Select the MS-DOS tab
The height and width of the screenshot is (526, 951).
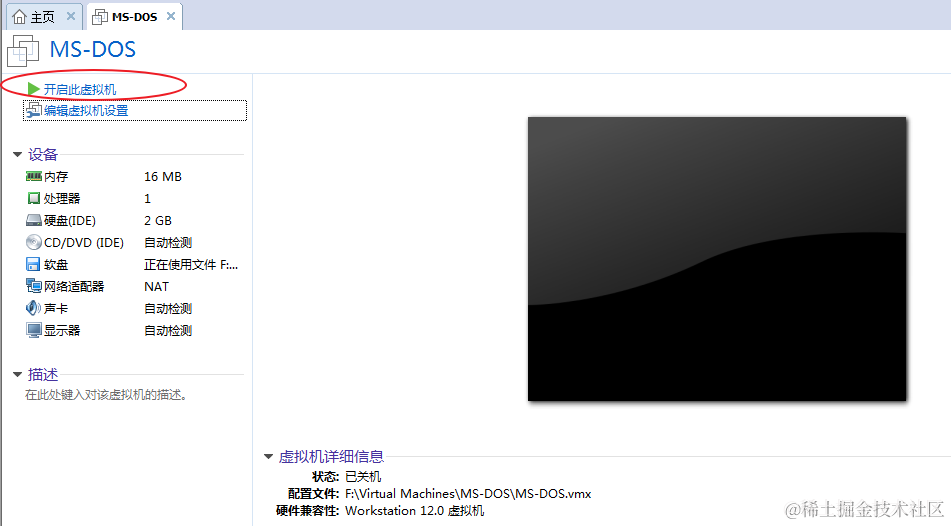pos(134,16)
